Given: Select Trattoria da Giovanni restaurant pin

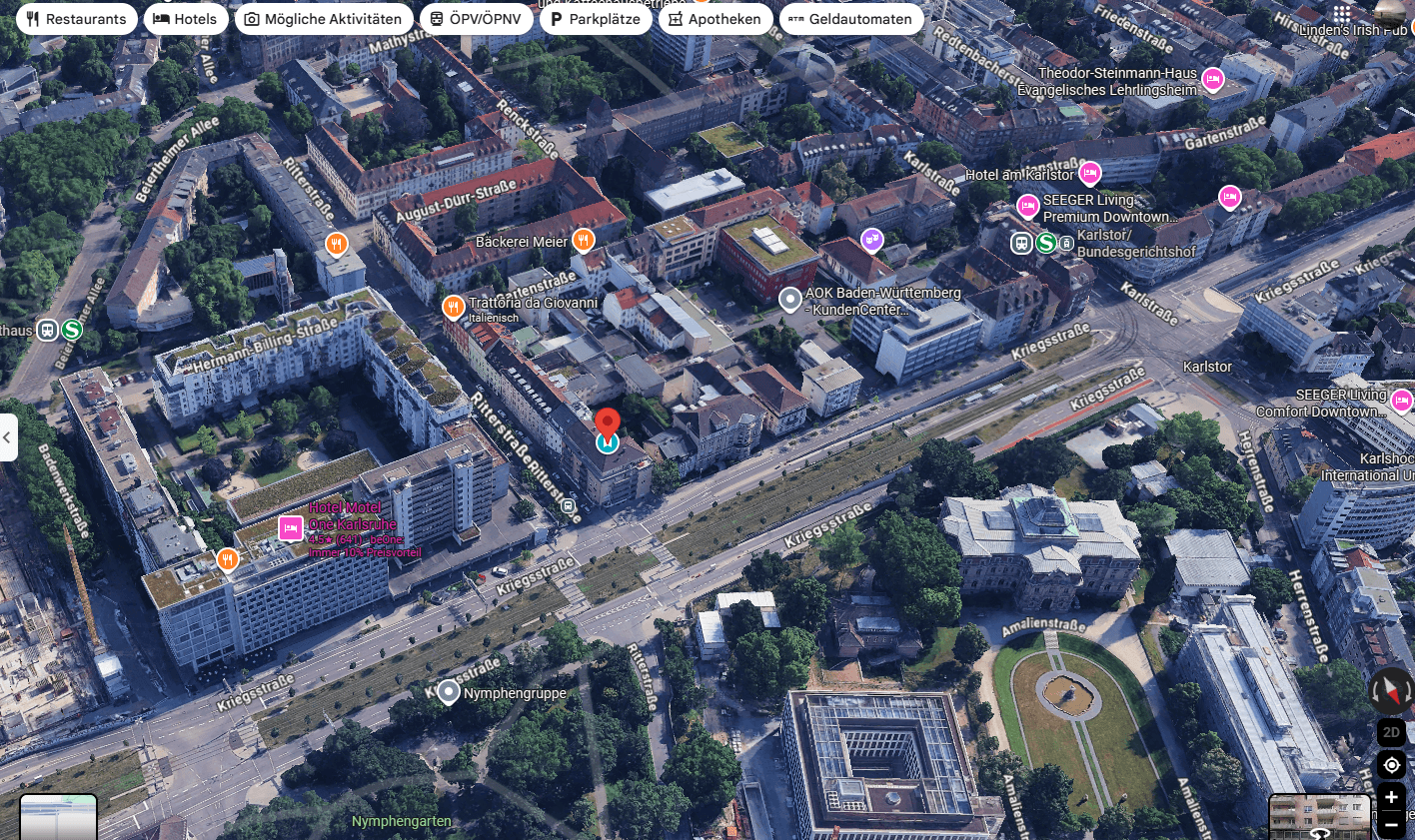Looking at the screenshot, I should click(x=453, y=307).
